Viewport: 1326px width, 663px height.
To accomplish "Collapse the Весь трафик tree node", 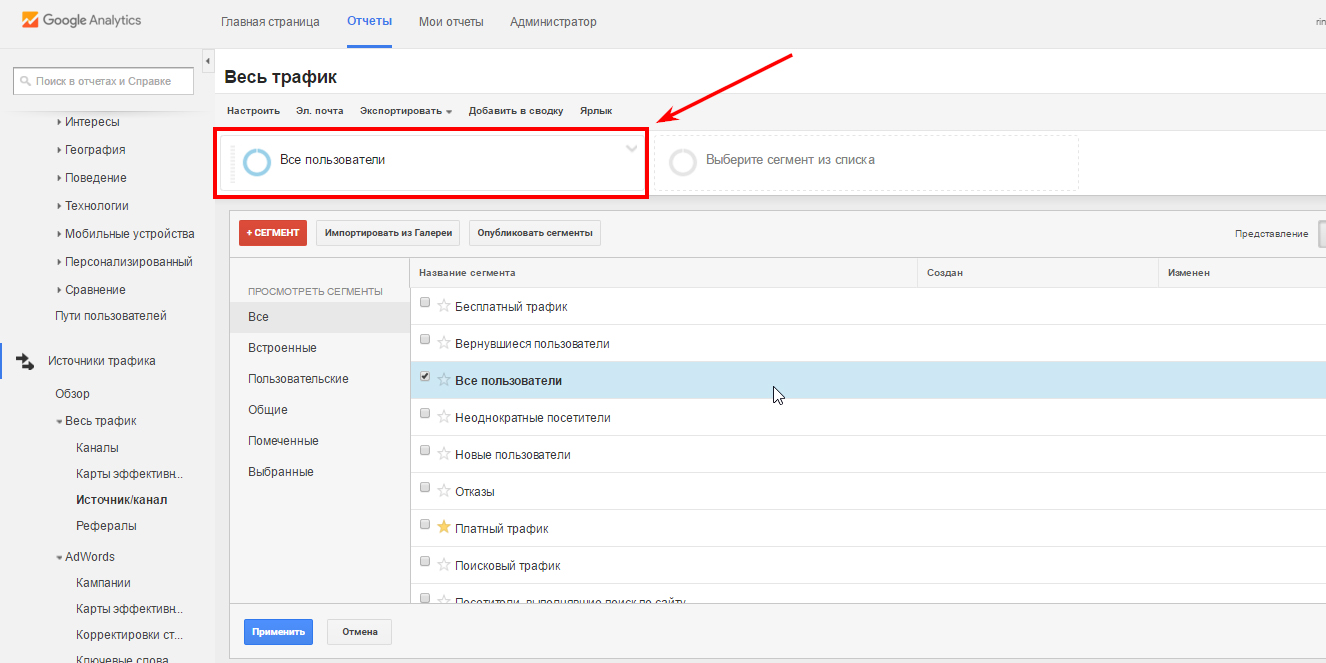I will pos(59,421).
